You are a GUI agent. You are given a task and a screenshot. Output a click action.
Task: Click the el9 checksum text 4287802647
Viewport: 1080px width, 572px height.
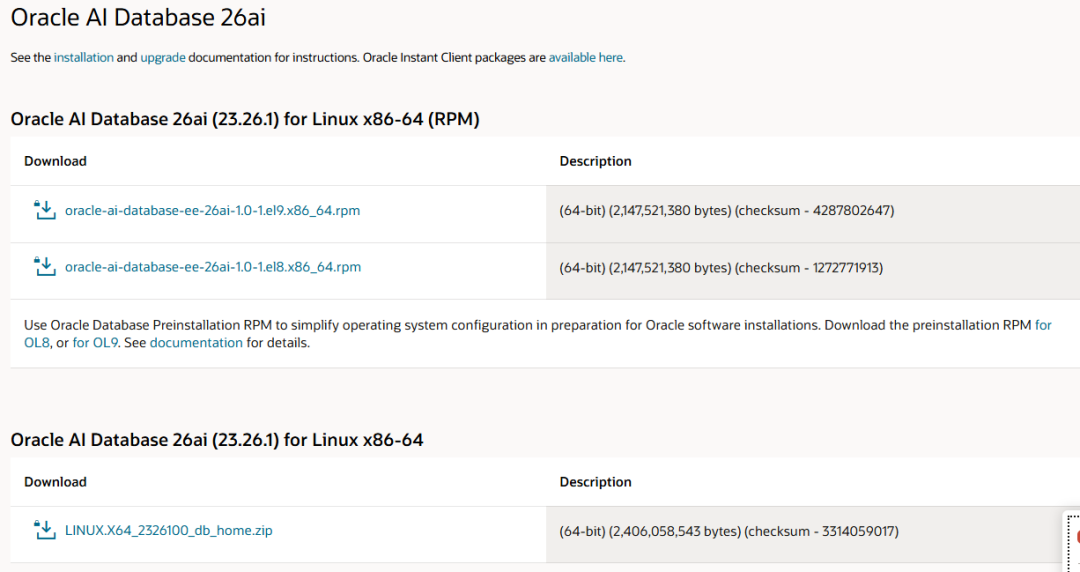click(851, 210)
